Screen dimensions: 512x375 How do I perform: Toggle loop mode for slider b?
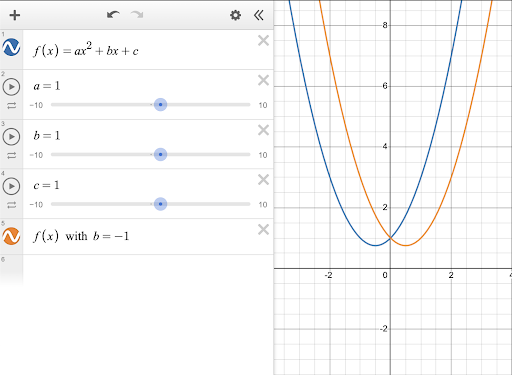(x=11, y=155)
